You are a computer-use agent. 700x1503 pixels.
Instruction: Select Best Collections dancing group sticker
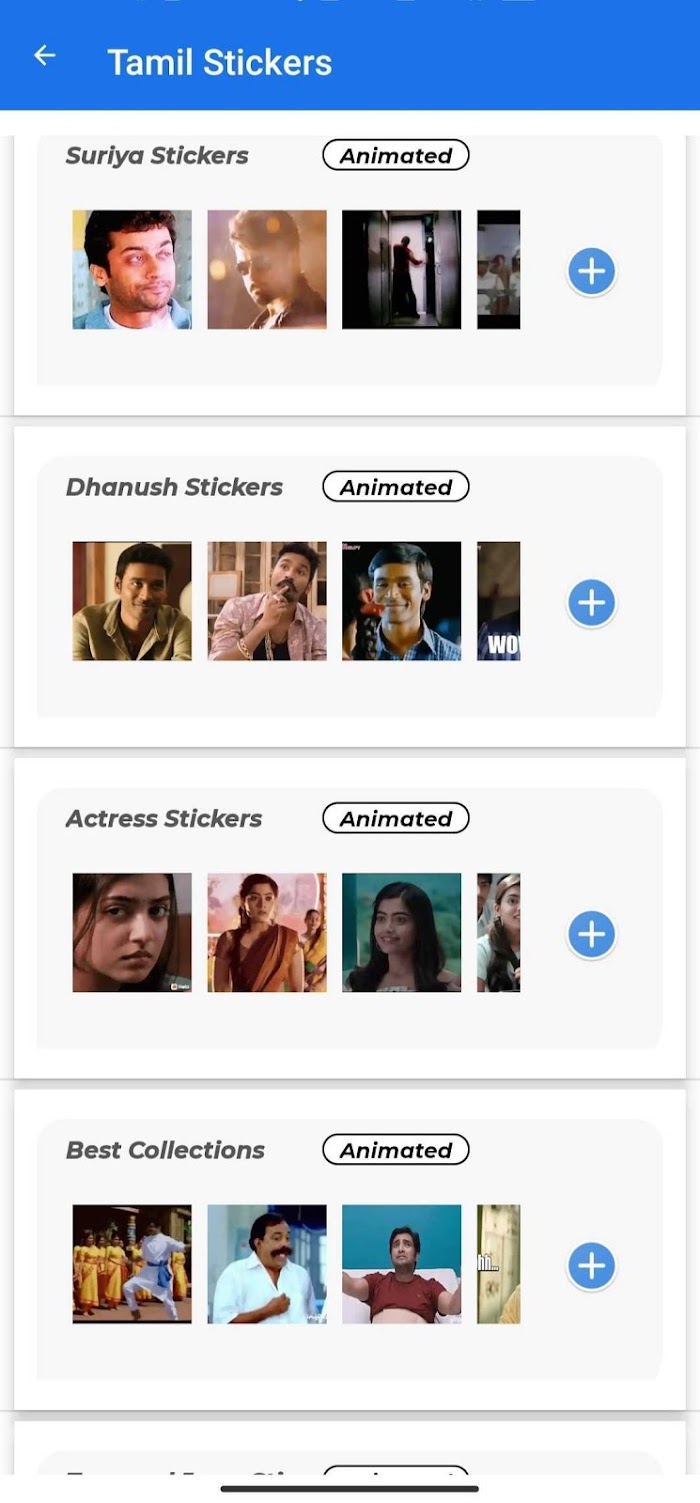click(132, 1264)
